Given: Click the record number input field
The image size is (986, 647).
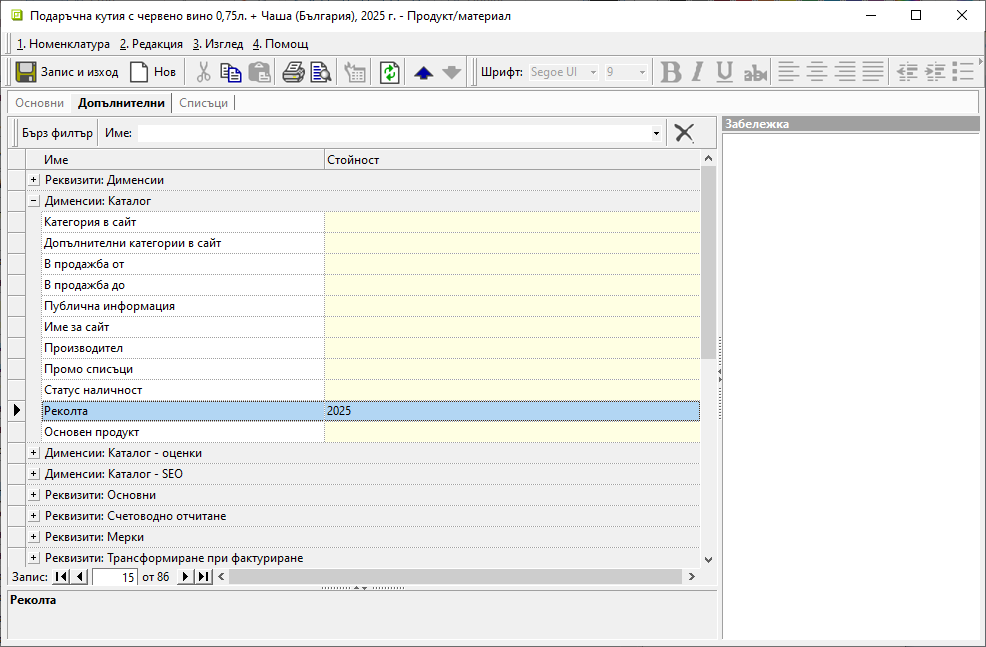Looking at the screenshot, I should tap(114, 577).
